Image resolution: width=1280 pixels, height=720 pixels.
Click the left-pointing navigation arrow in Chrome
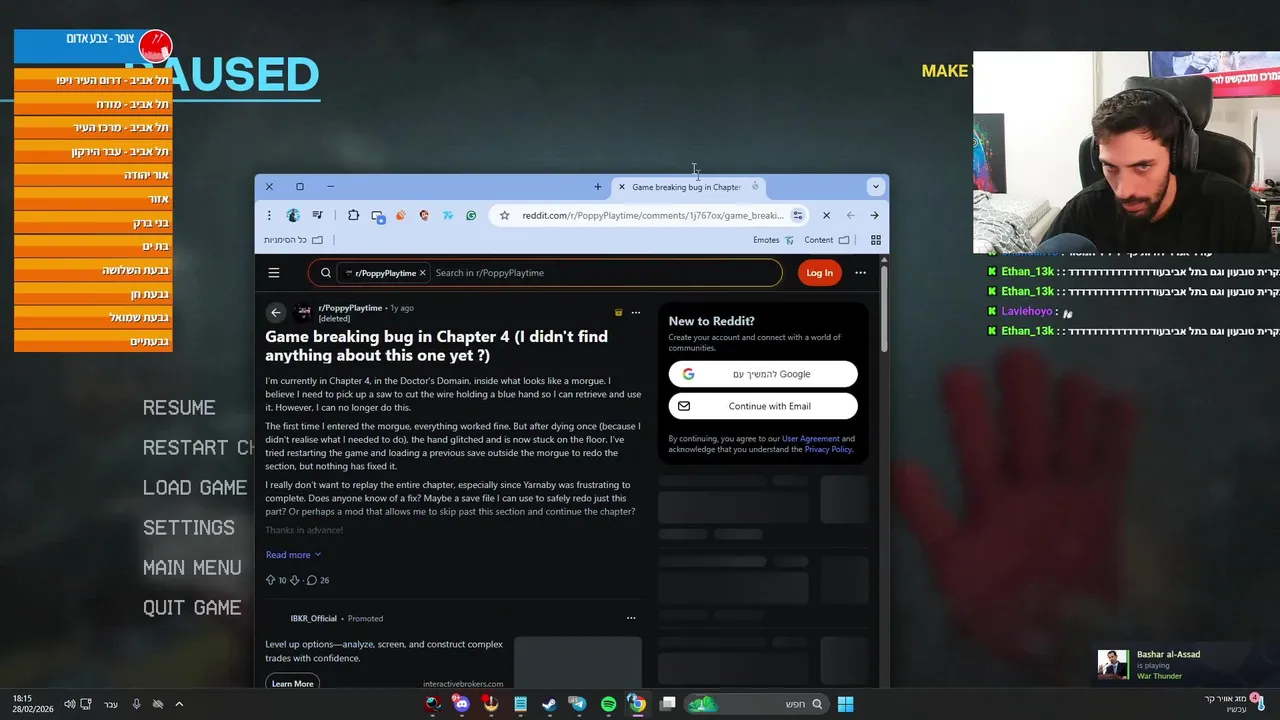[850, 215]
